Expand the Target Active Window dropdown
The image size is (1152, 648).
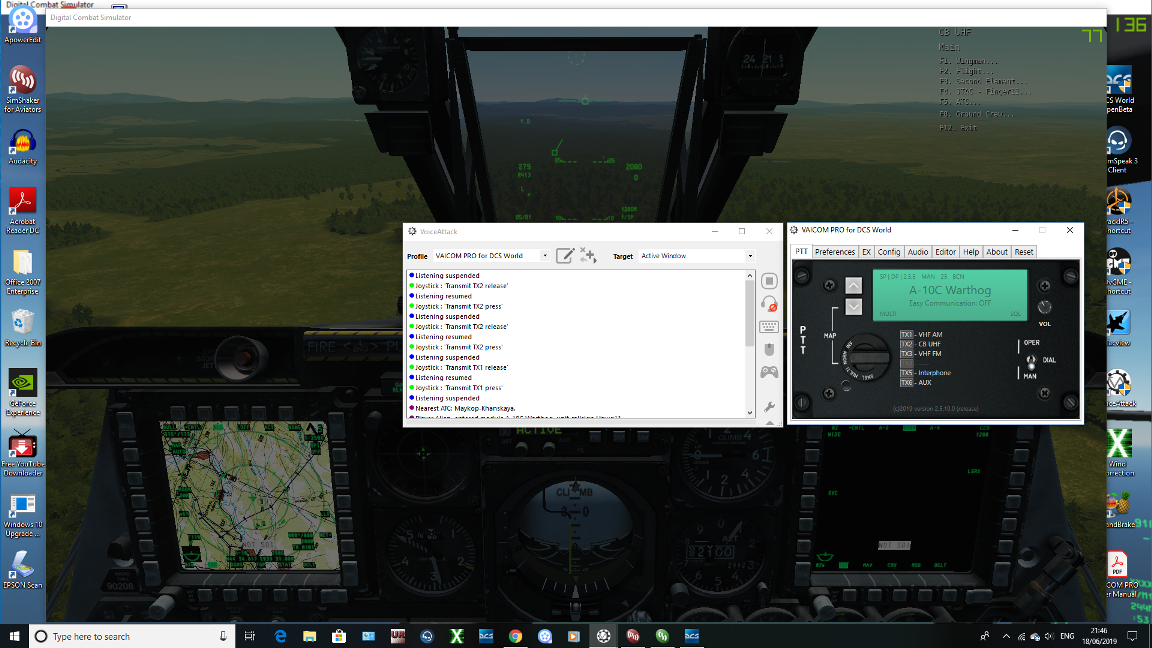(x=750, y=256)
